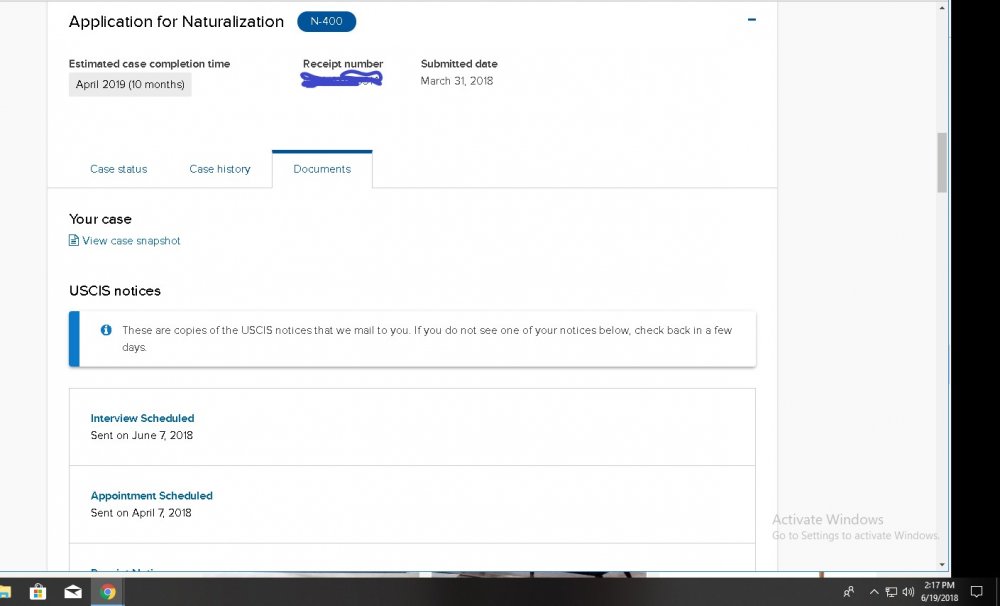Open the Mail app from the taskbar
The image size is (1000, 606).
pyautogui.click(x=73, y=592)
